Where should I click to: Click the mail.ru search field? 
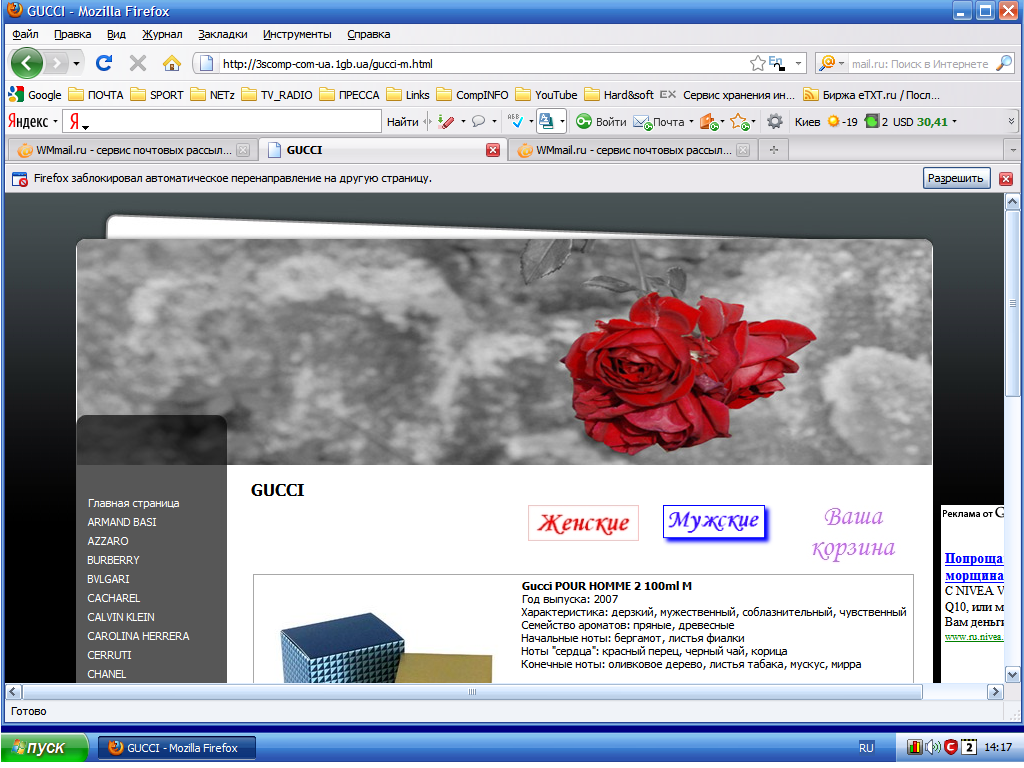coord(920,63)
